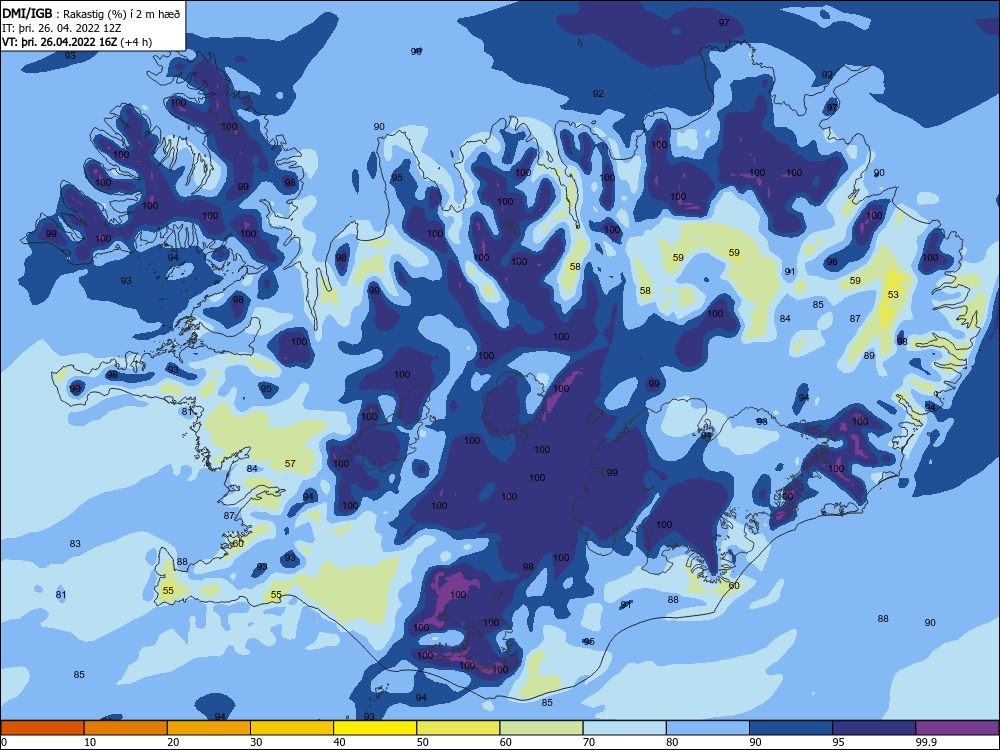The width and height of the screenshot is (1000, 750).
Task: Click the humidity value 83 over the sea
Action: 75,543
